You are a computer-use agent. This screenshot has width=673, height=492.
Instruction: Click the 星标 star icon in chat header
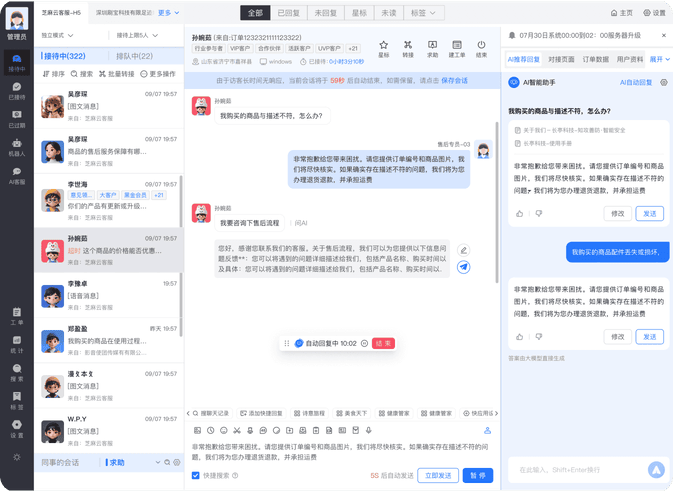click(x=384, y=47)
